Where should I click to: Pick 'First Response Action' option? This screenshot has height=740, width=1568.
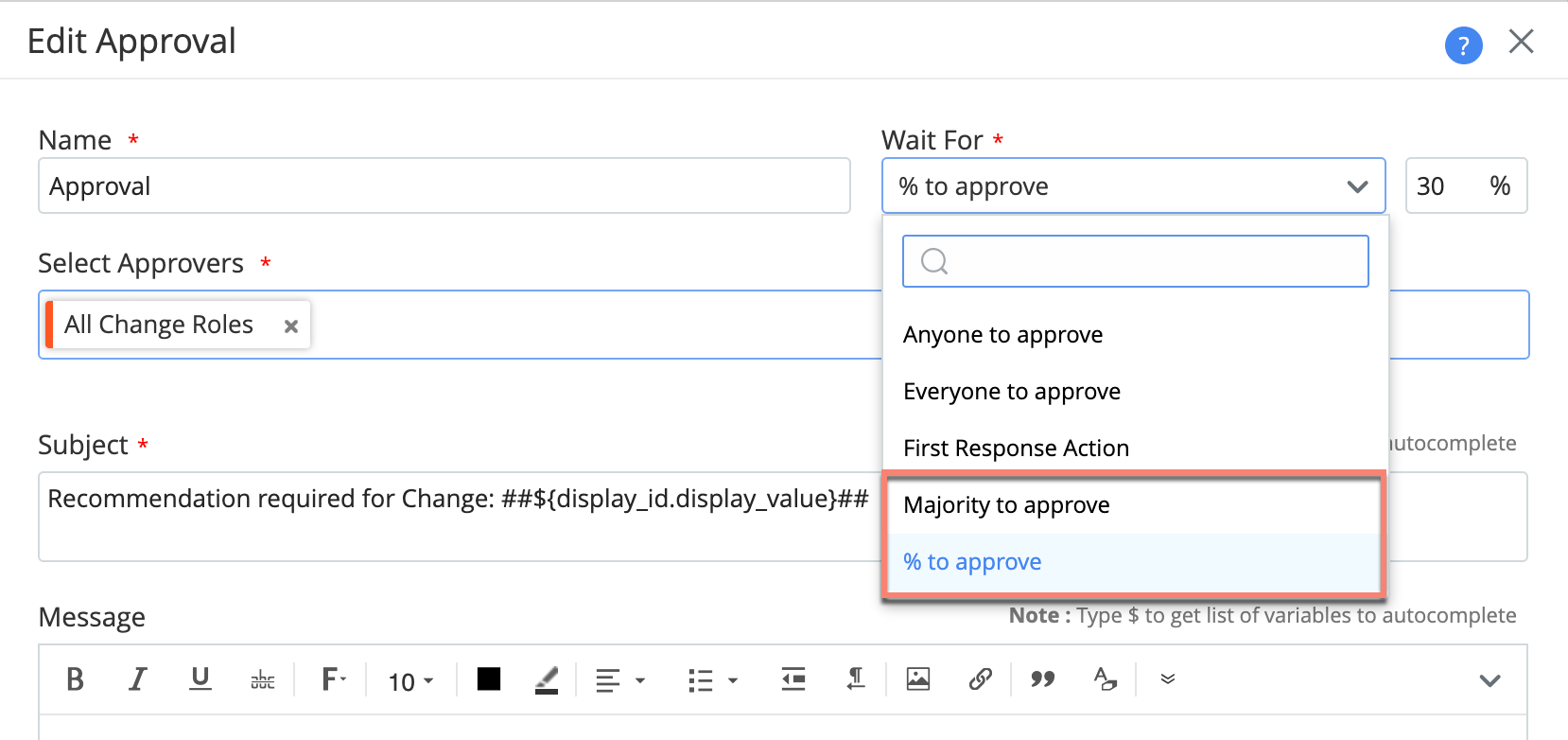coord(1017,449)
